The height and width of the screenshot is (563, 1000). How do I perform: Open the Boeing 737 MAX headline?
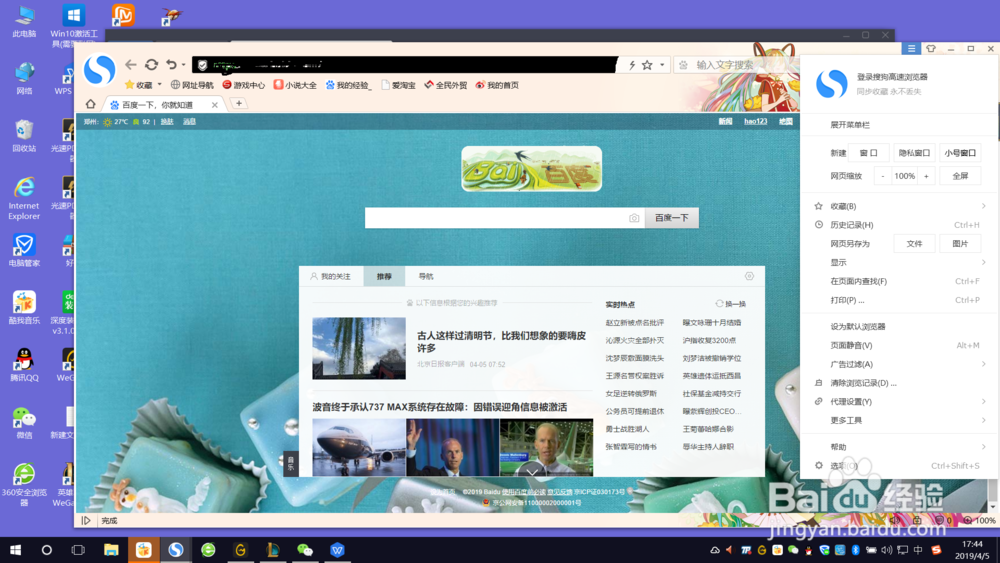(x=439, y=407)
